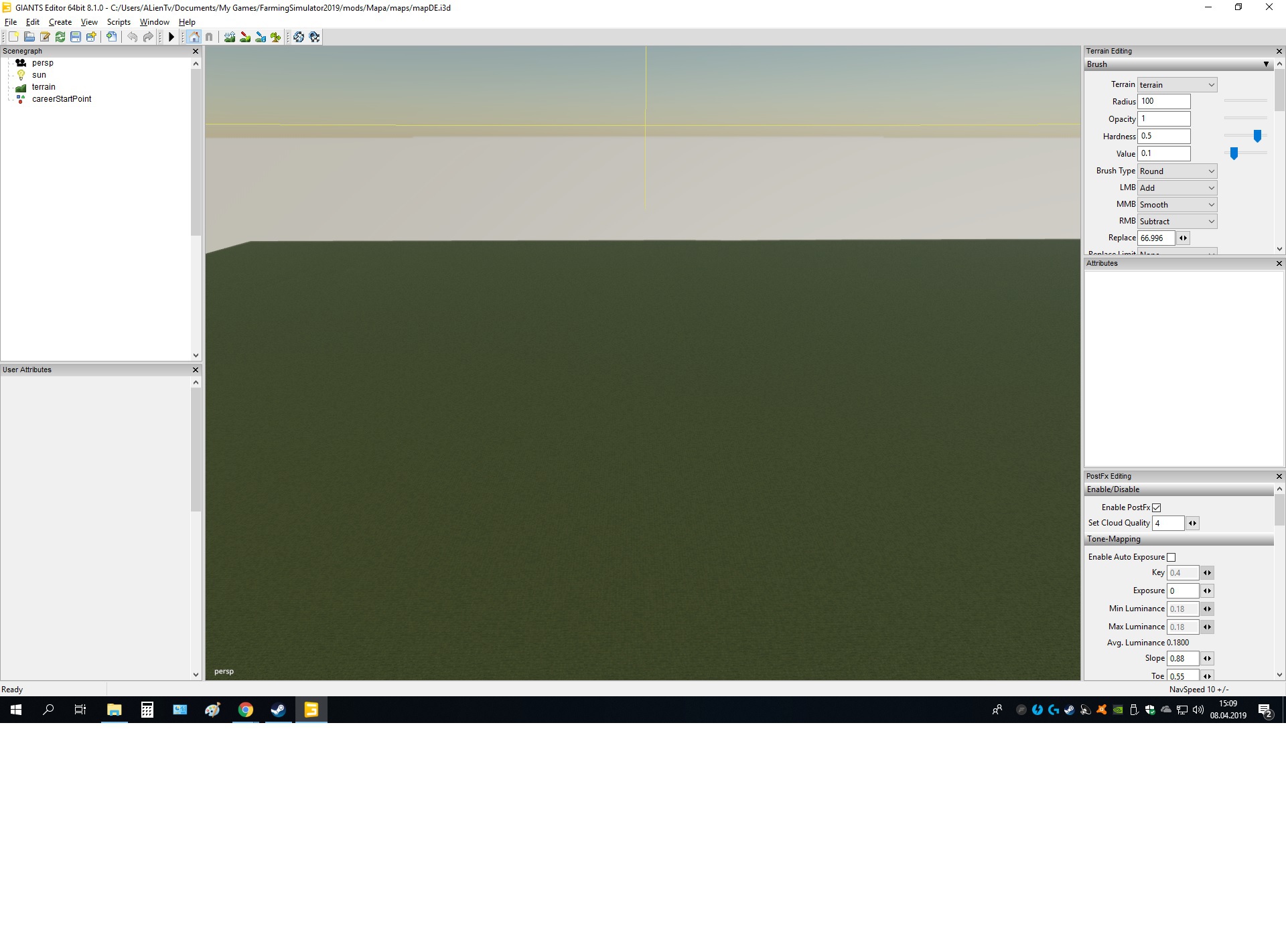The width and height of the screenshot is (1286, 952).
Task: Toggle the Enable Auto Exposure checkbox
Action: 1171,557
